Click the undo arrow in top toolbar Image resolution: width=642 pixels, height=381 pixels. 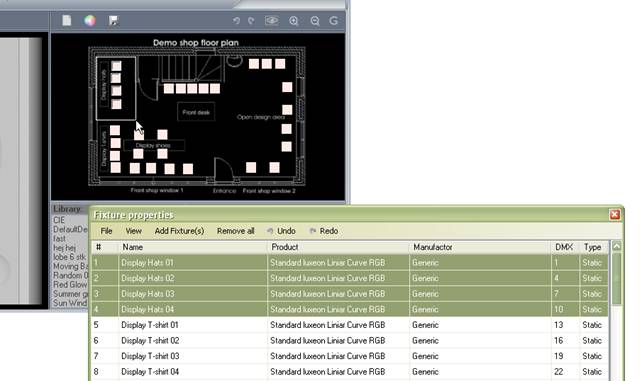click(236, 20)
